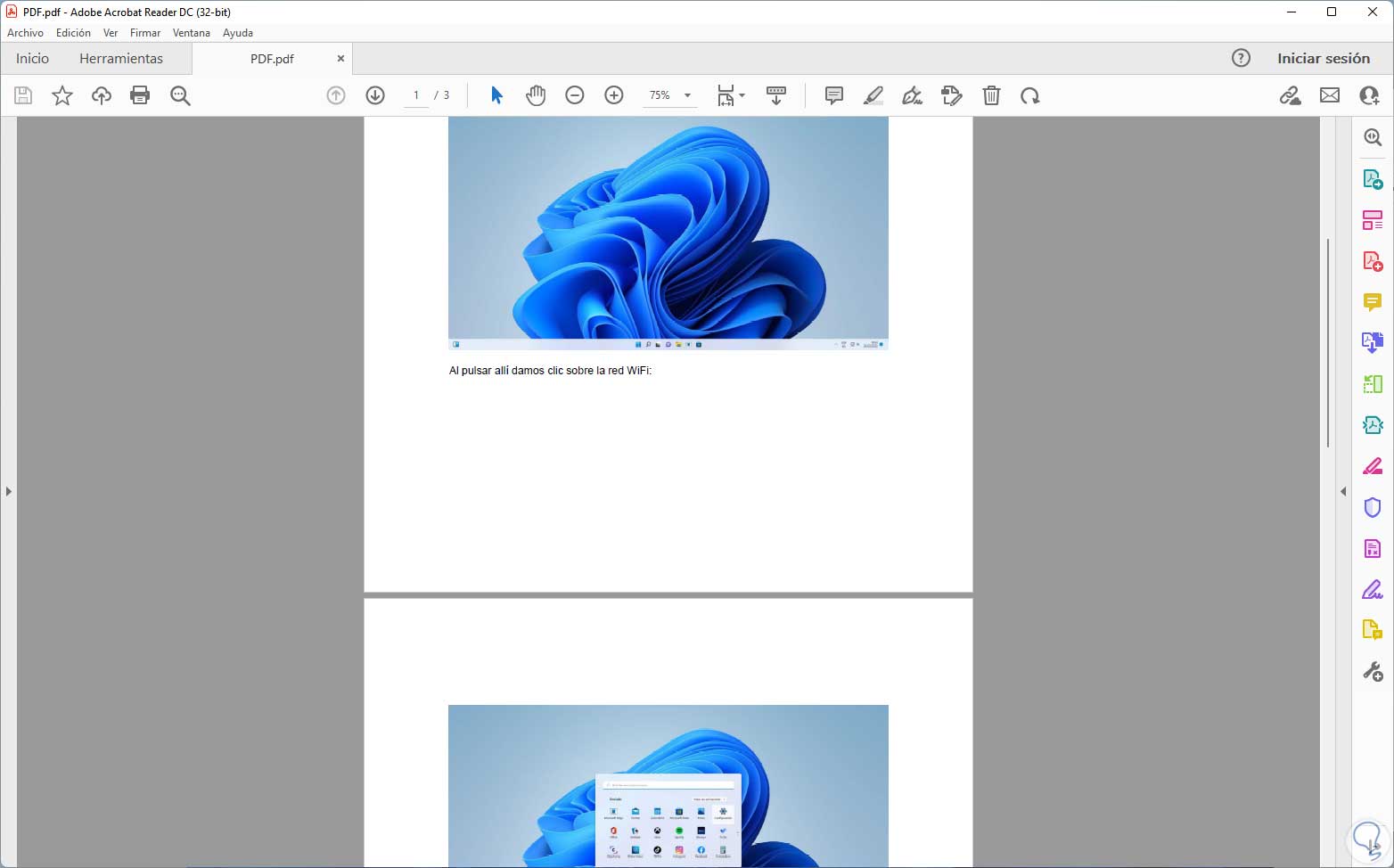This screenshot has height=868, width=1394.
Task: Open the search-zoom tool in right panel
Action: (1373, 137)
